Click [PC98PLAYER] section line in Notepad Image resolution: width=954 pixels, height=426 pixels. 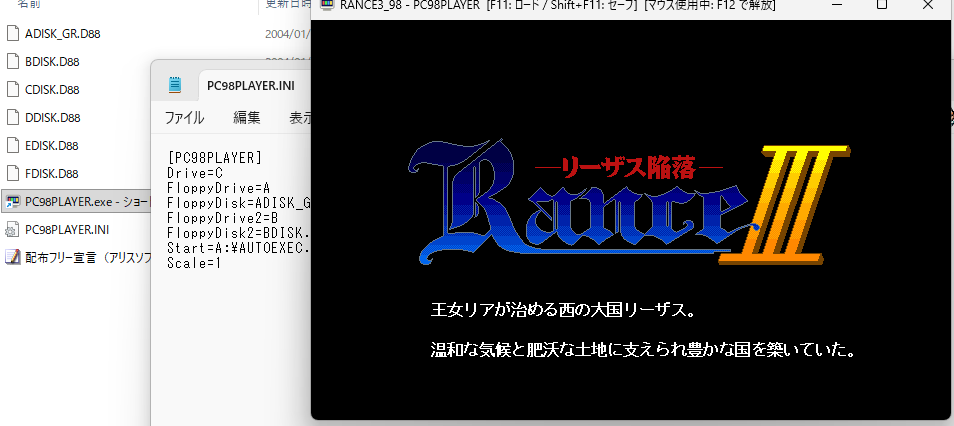[x=214, y=158]
